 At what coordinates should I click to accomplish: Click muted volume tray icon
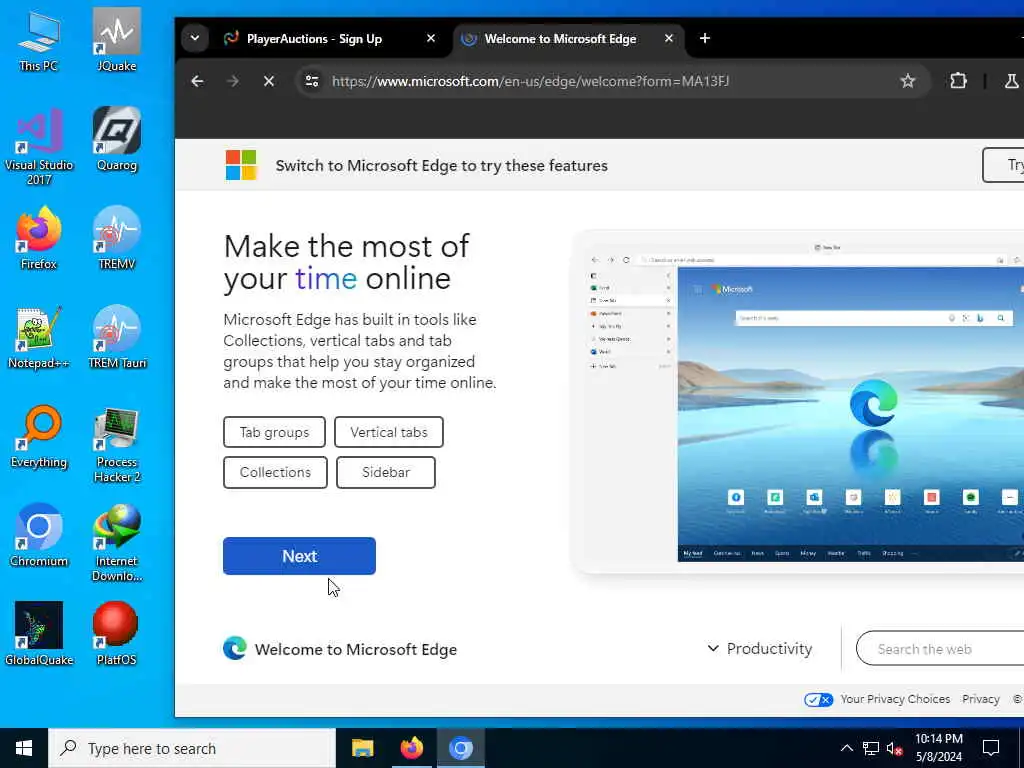coord(895,748)
